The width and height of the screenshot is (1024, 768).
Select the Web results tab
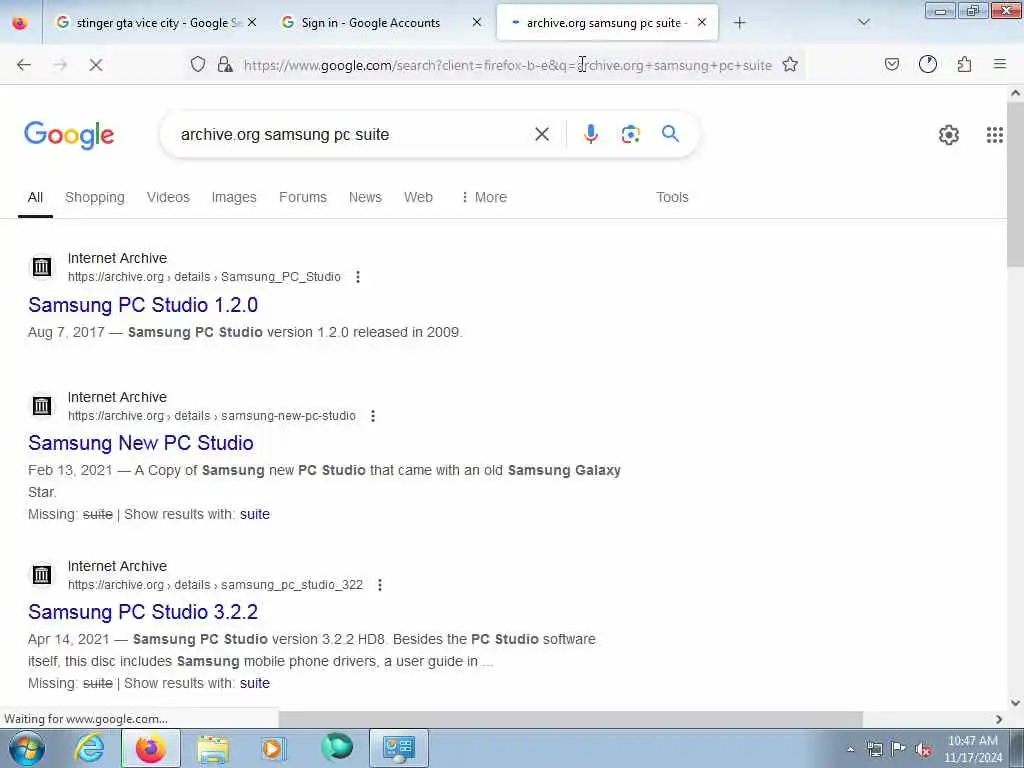[x=418, y=197]
